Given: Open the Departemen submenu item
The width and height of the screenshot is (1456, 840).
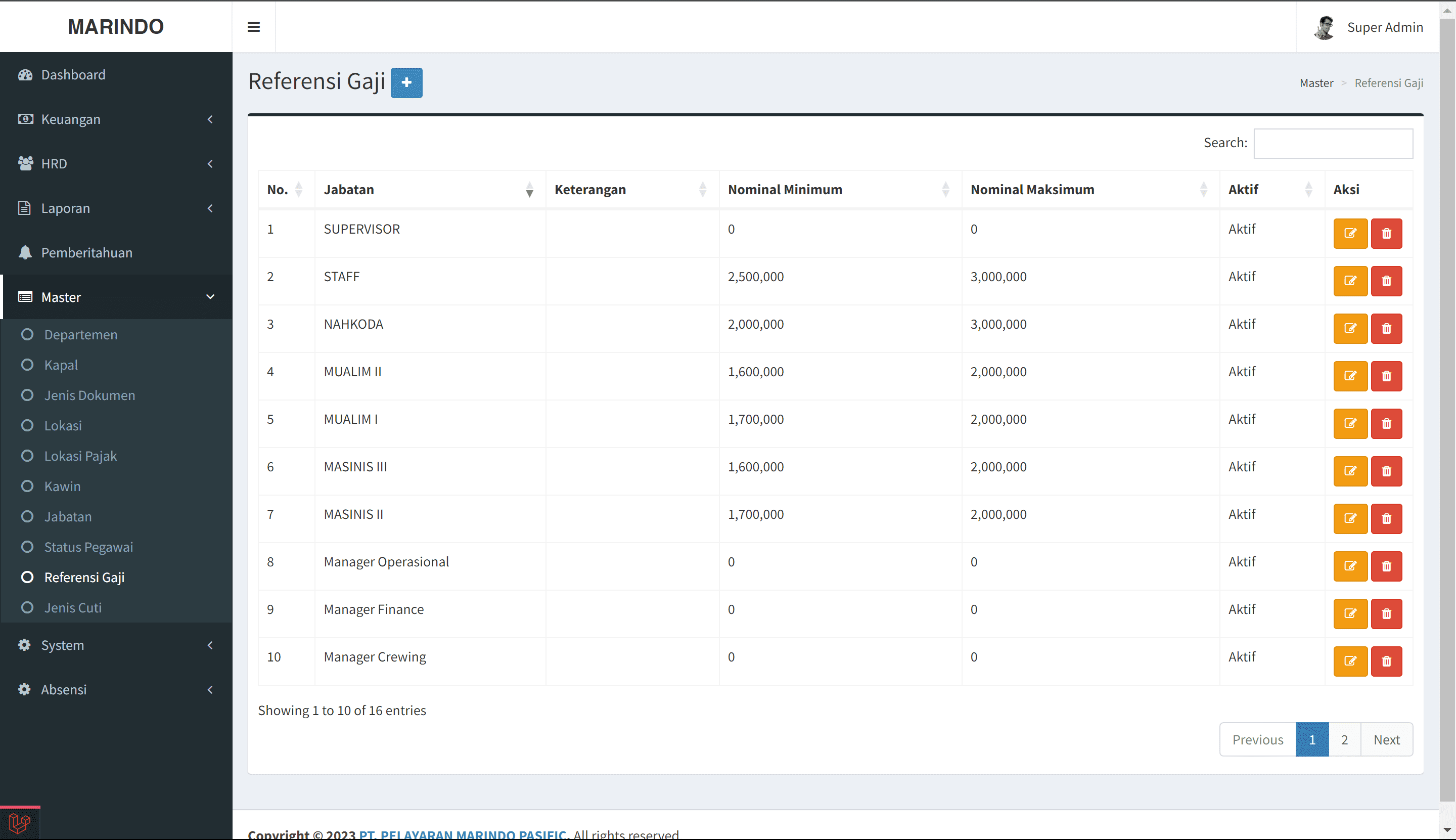Looking at the screenshot, I should click(x=81, y=335).
